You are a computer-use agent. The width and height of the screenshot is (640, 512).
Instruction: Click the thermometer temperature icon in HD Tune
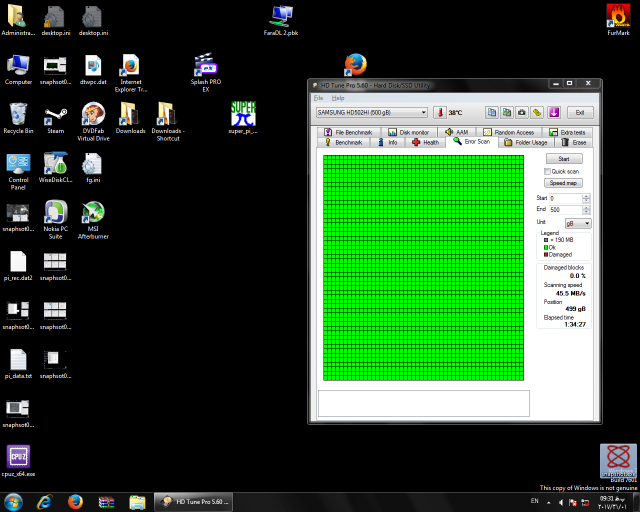tap(440, 112)
